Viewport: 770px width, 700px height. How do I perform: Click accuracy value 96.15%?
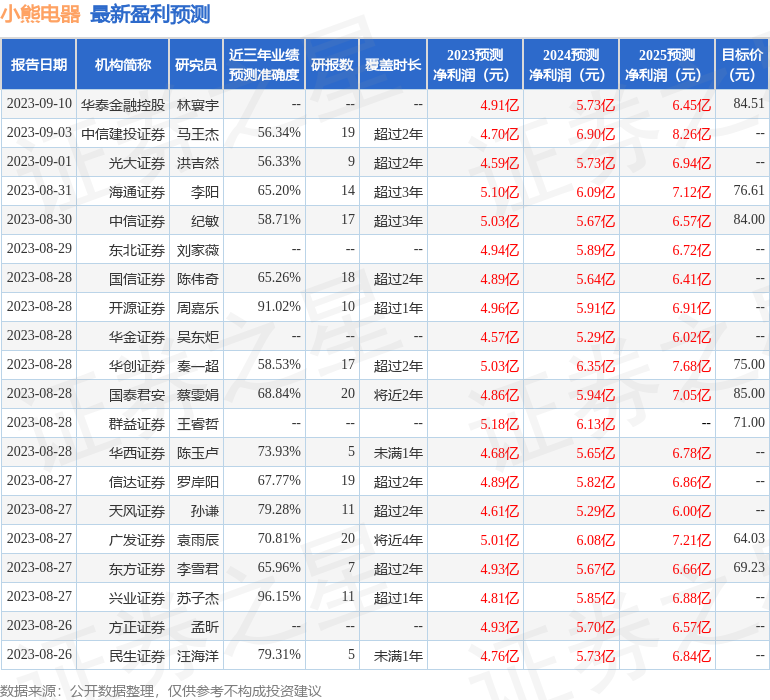pos(279,596)
